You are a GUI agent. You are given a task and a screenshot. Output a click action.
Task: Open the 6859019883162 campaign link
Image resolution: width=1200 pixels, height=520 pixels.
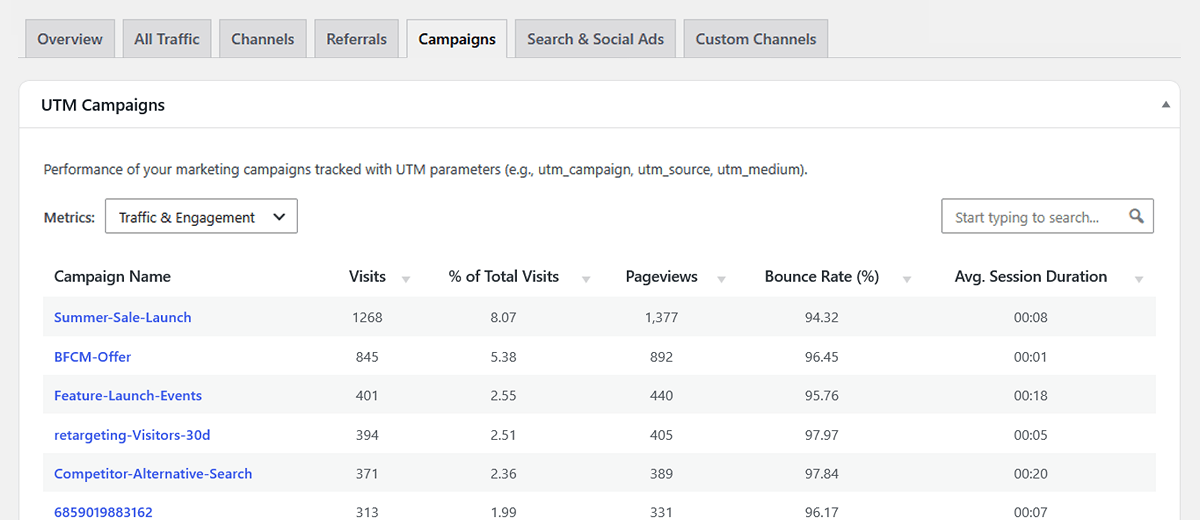click(x=103, y=512)
